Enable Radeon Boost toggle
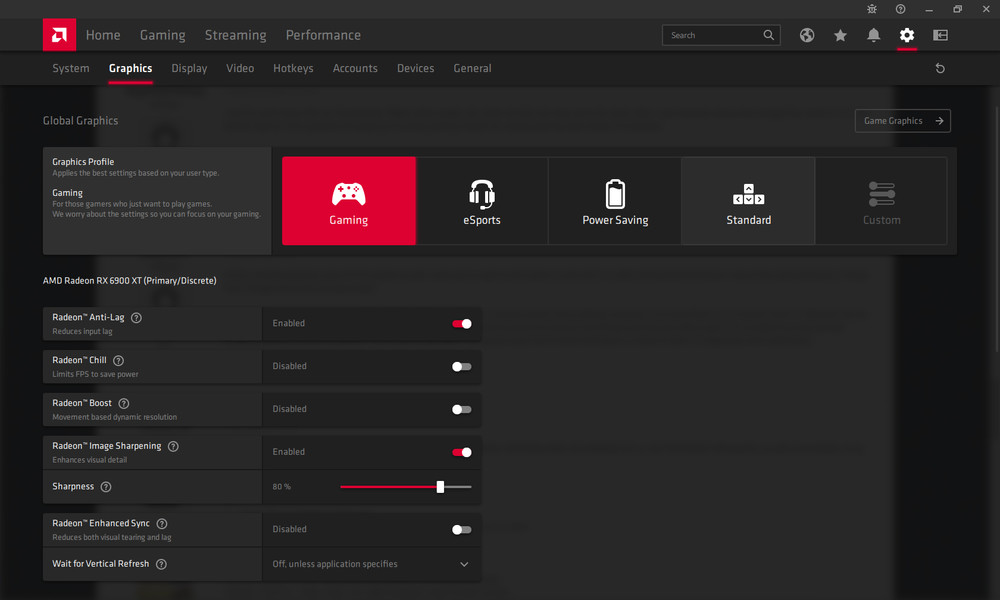This screenshot has height=600, width=1000. [461, 409]
